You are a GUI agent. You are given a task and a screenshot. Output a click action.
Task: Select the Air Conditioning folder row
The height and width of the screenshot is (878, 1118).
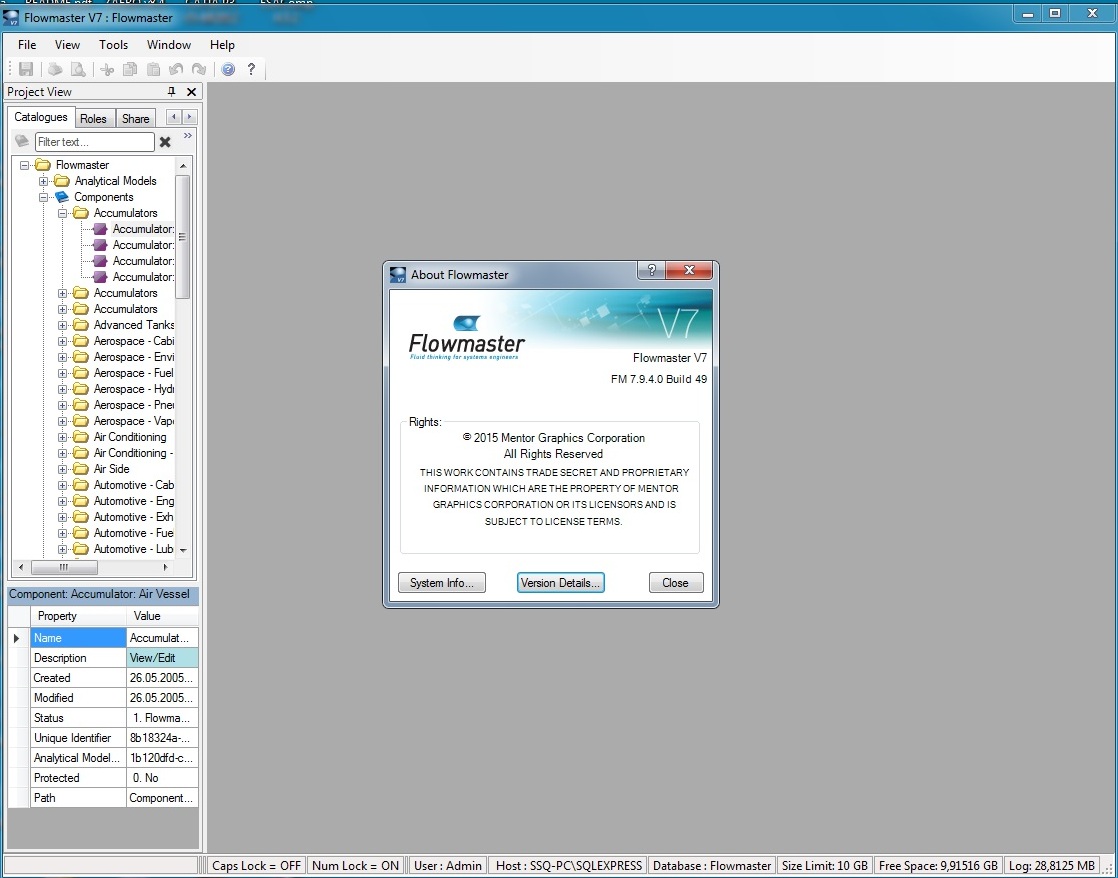point(130,437)
